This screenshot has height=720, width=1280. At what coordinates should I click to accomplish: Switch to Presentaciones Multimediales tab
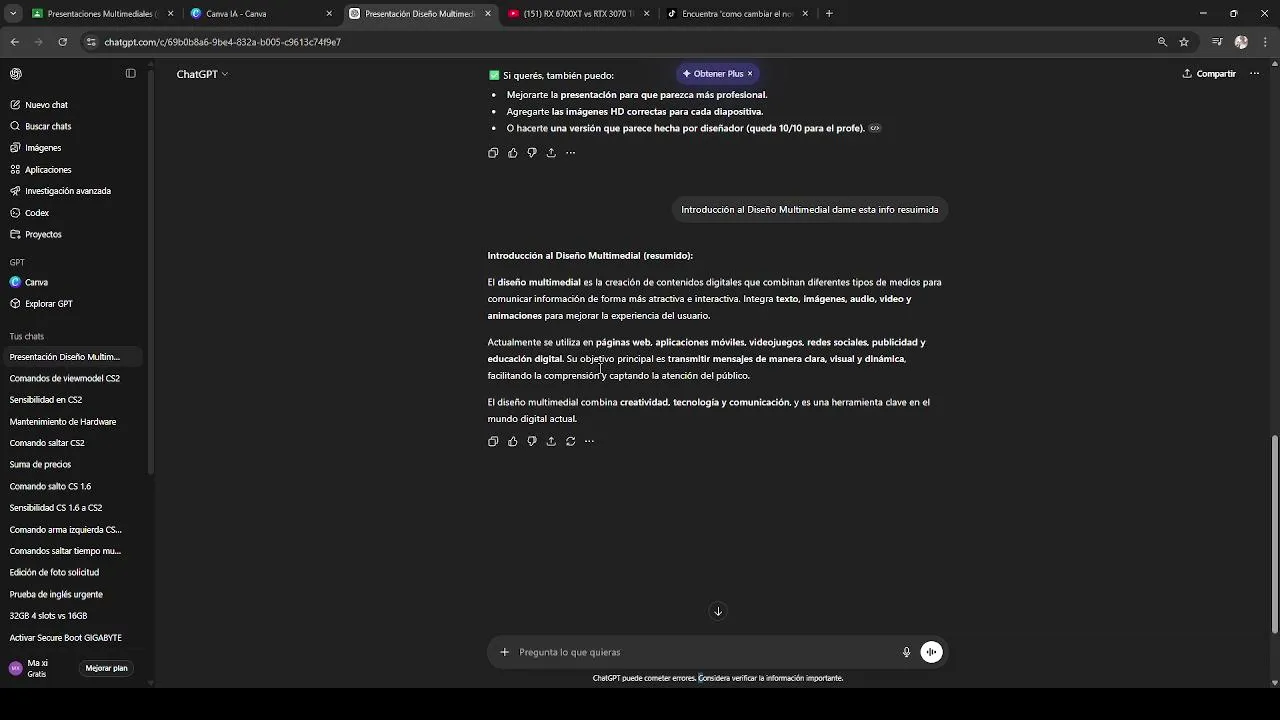click(x=103, y=14)
